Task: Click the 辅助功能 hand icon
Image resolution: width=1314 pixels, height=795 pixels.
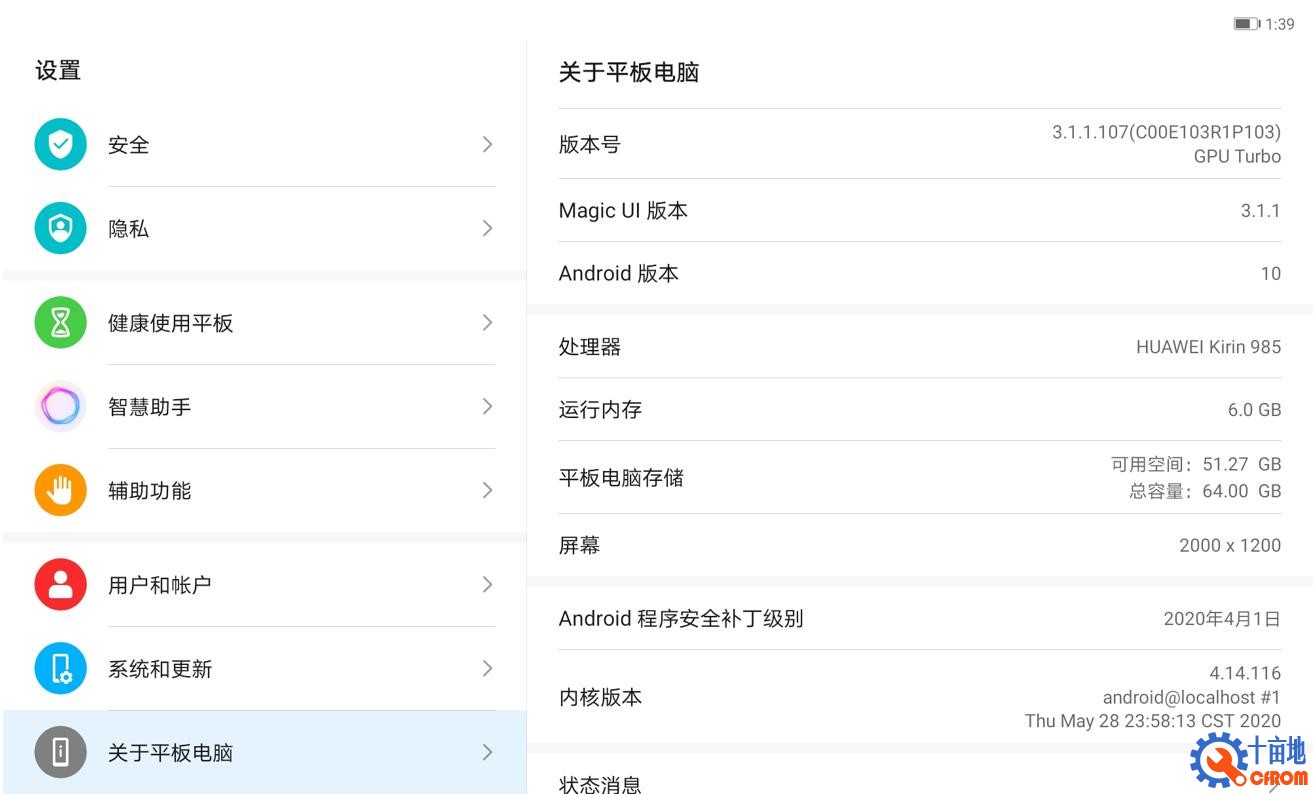Action: coord(60,490)
